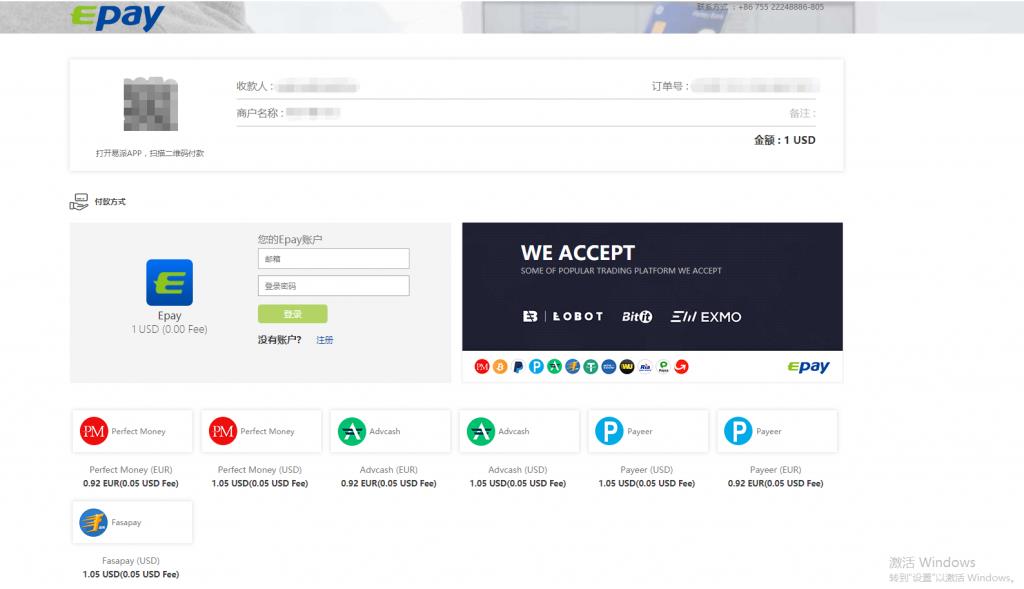This screenshot has width=1024, height=589.
Task: Click the Epay logo in header
Action: [118, 16]
